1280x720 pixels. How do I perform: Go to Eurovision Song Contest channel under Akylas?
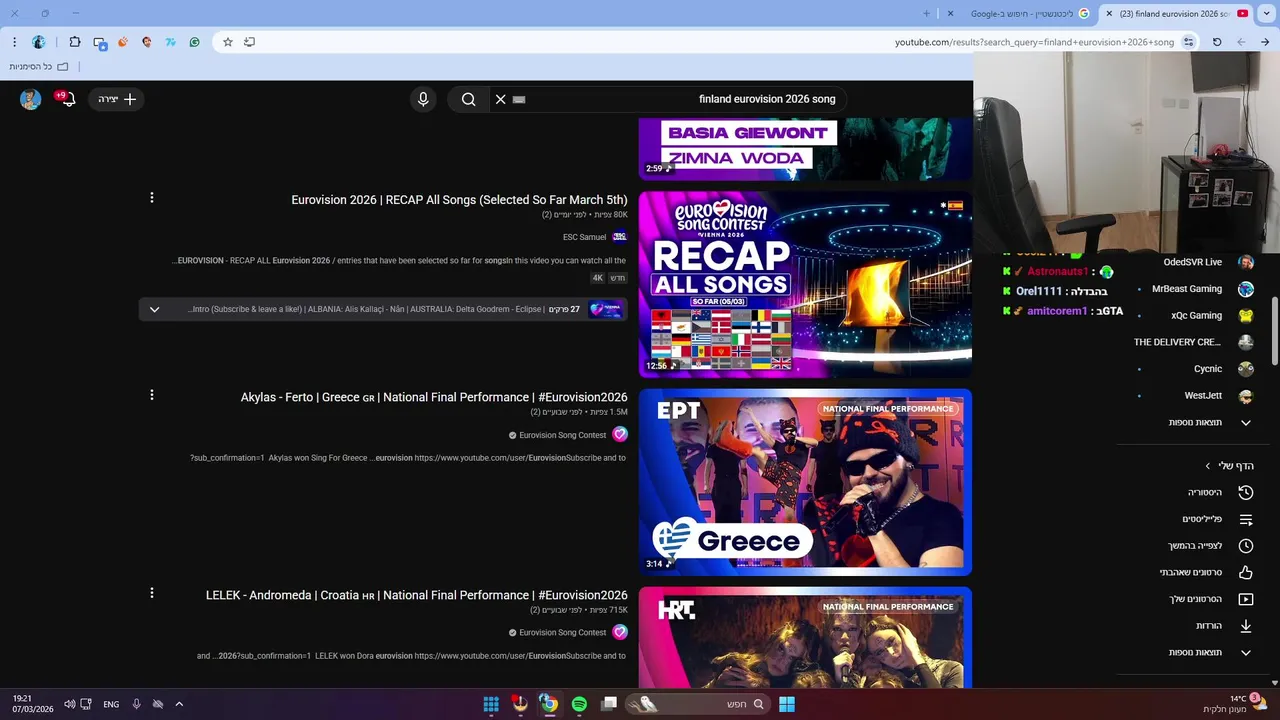click(563, 435)
